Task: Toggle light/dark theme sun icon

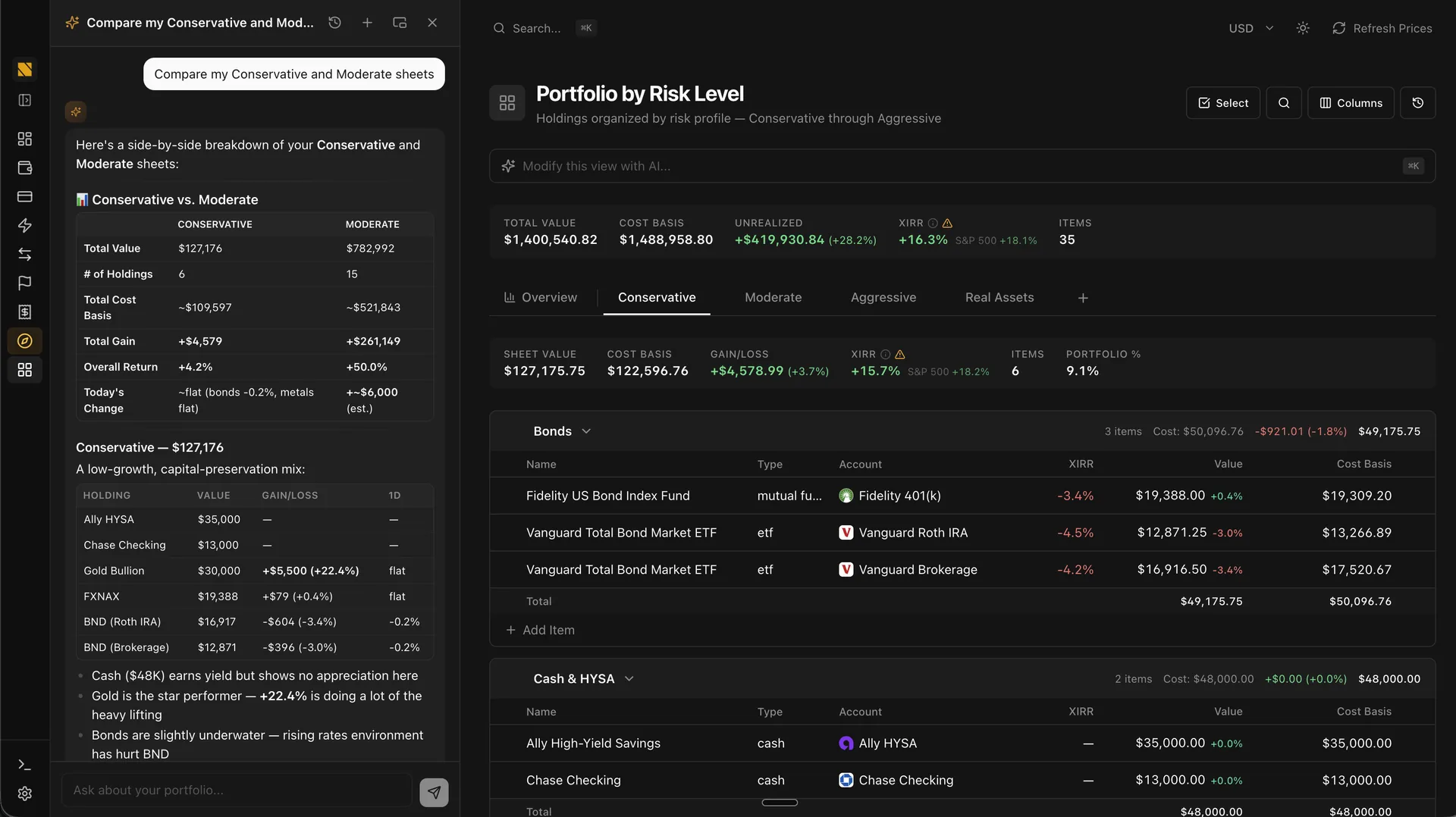Action: coord(1303,28)
